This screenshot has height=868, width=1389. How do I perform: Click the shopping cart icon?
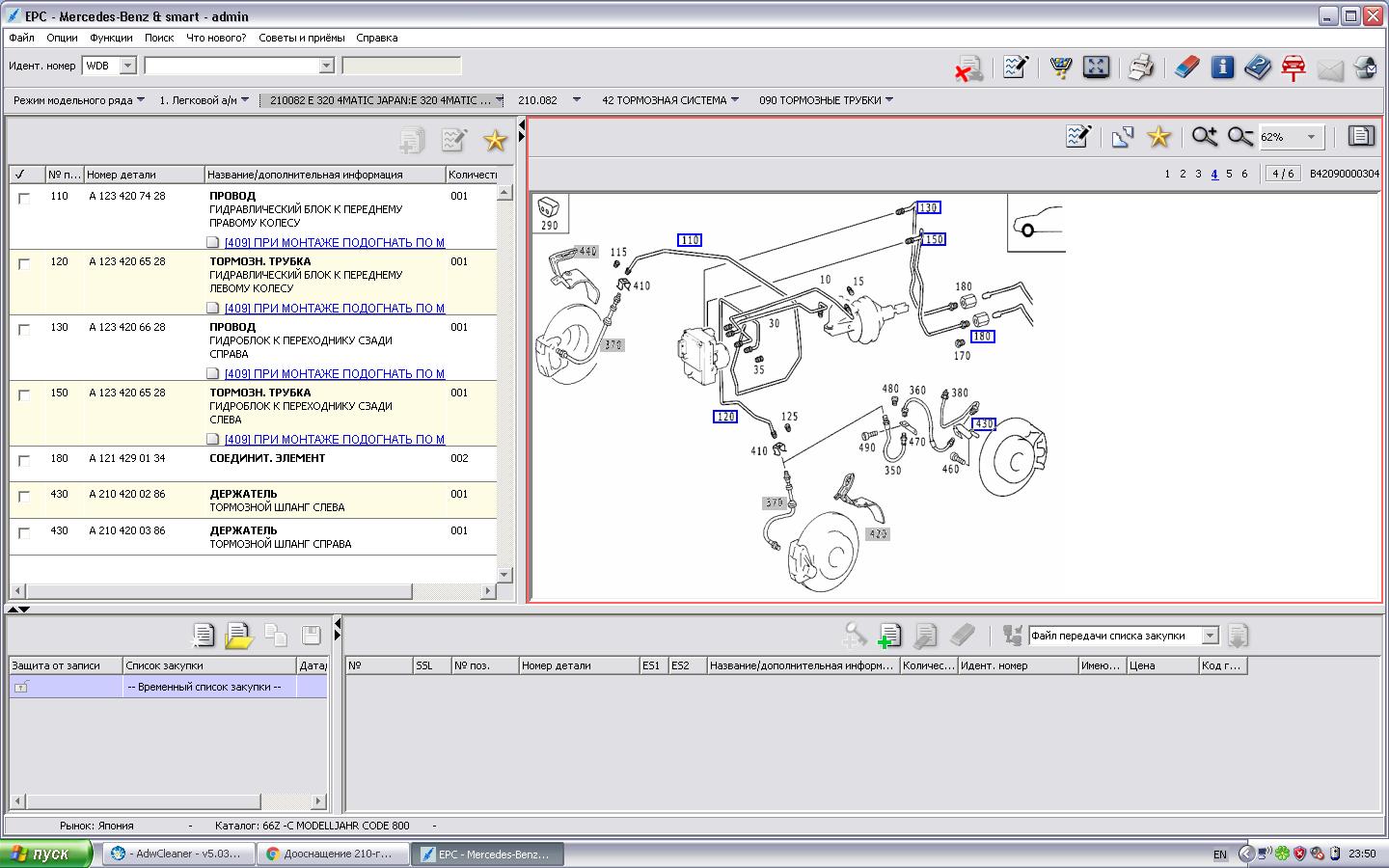click(1060, 68)
